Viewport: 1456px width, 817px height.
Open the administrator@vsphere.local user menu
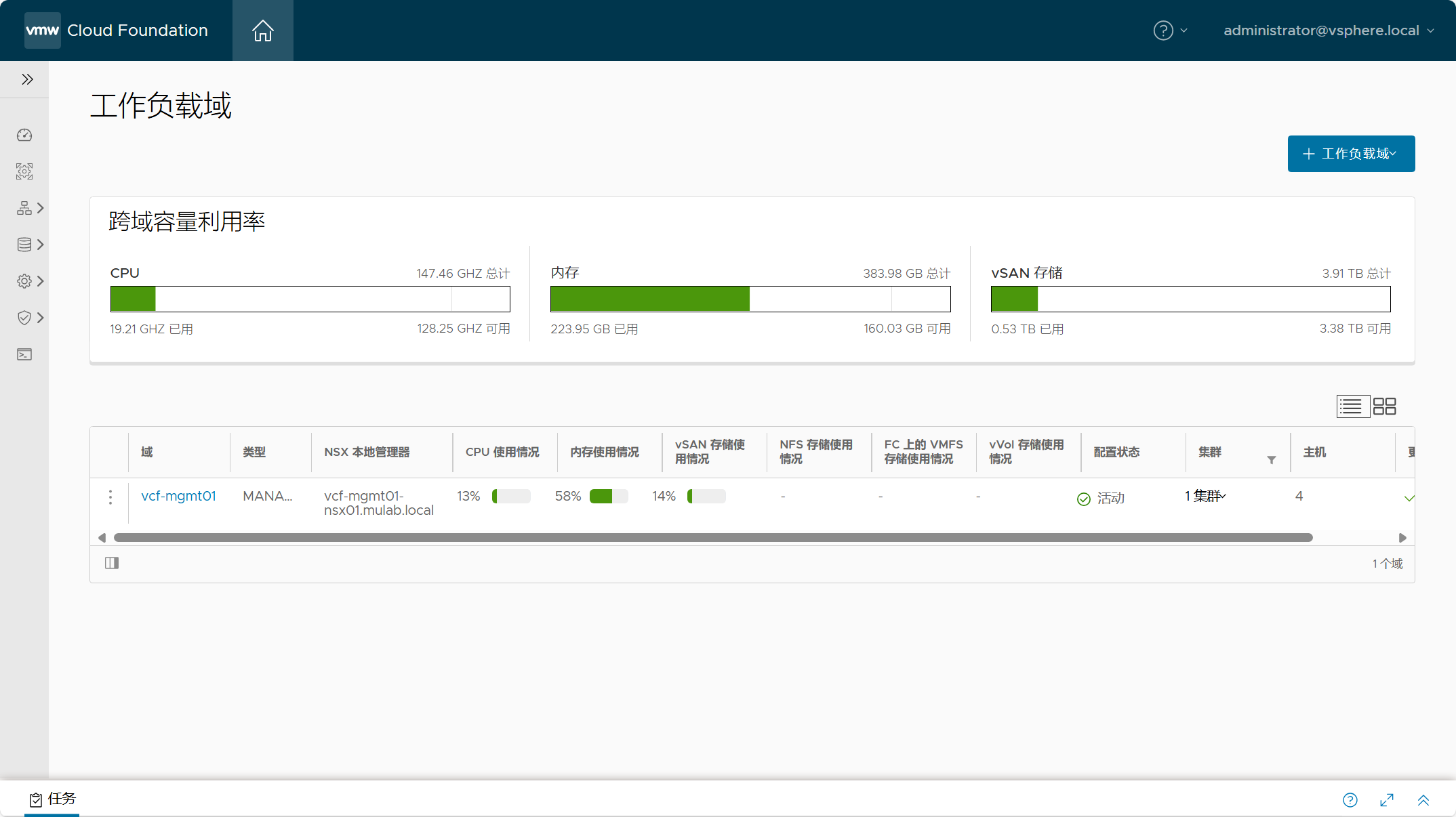pos(1329,30)
